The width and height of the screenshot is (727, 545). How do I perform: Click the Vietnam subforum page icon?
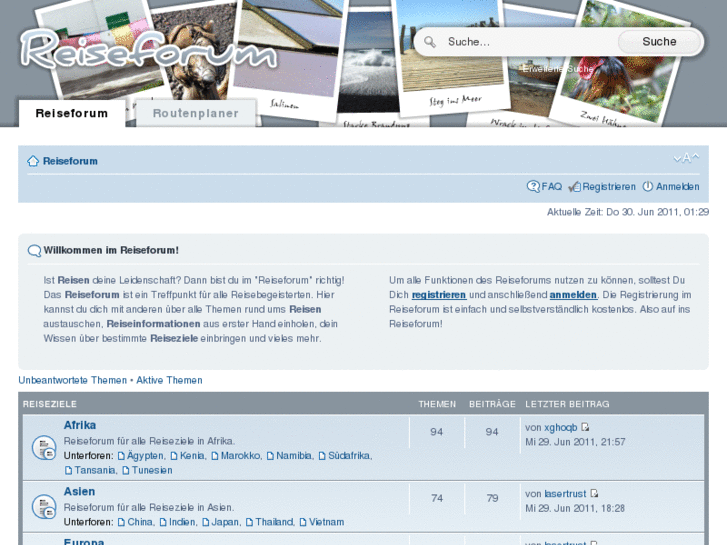(x=303, y=522)
